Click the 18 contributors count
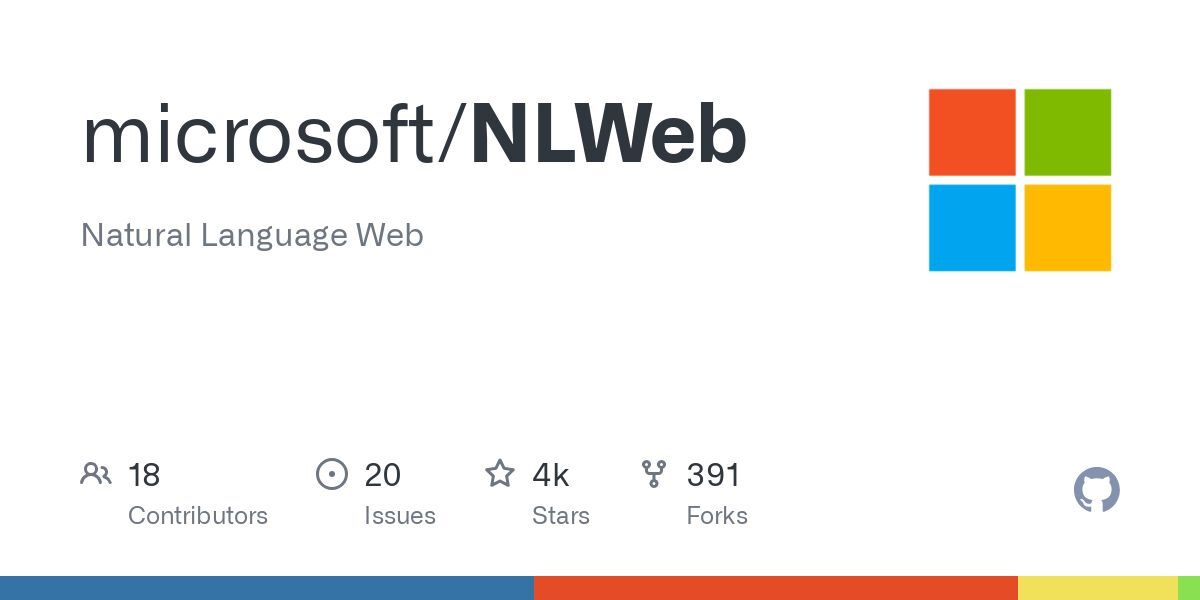Screen dimensions: 1200x600 [144, 475]
